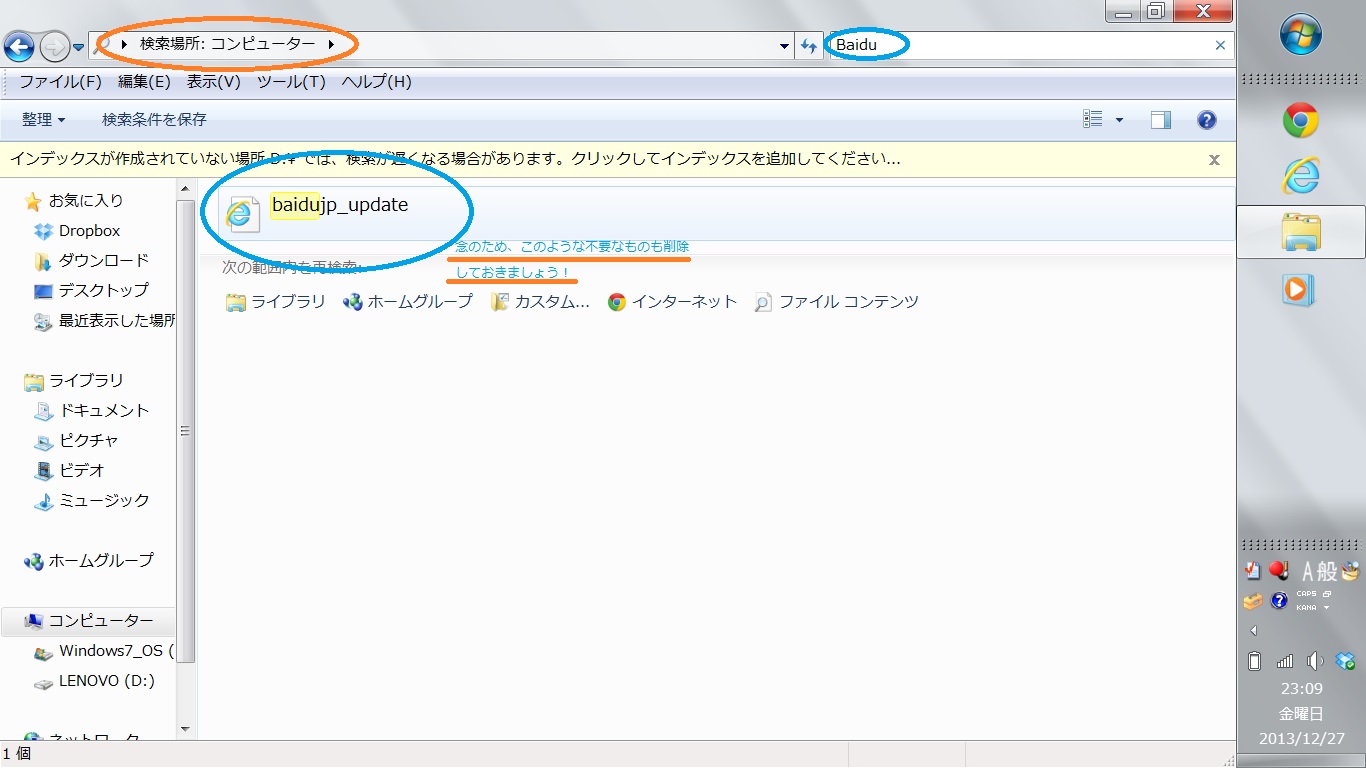
Task: Search again in ファイル コンテンツ
Action: point(836,302)
